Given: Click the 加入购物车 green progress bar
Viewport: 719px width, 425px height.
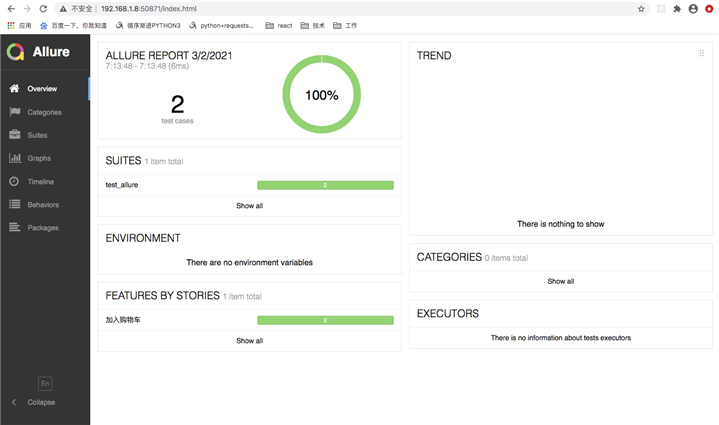Looking at the screenshot, I should (x=325, y=320).
